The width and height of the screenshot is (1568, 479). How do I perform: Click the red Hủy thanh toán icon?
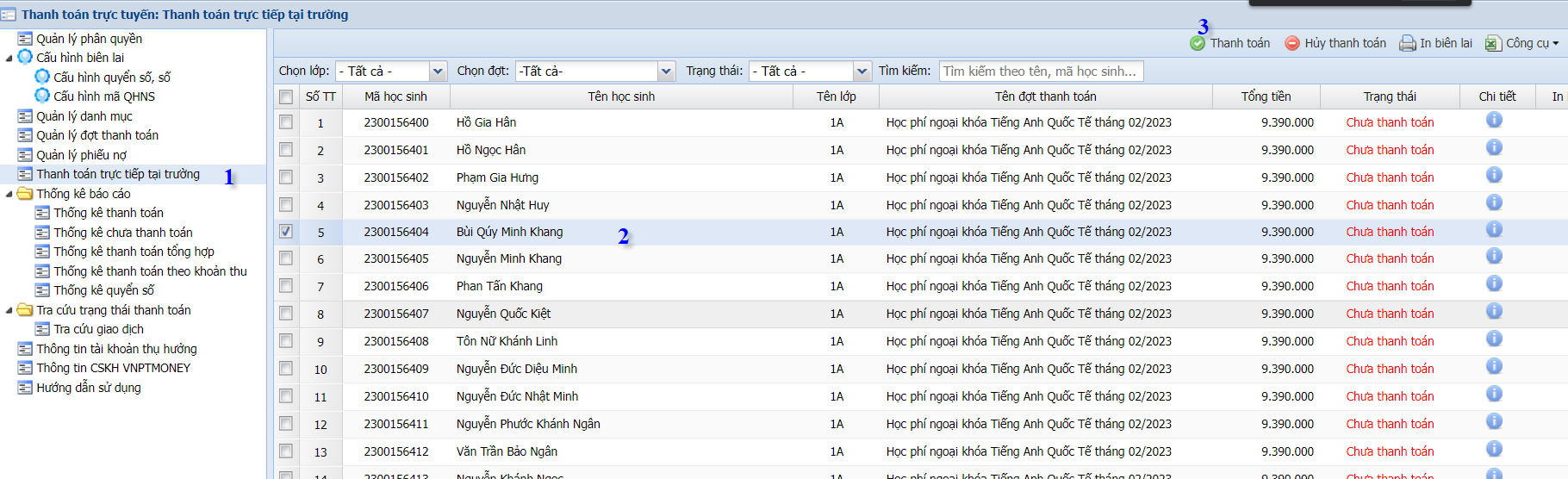point(1292,43)
